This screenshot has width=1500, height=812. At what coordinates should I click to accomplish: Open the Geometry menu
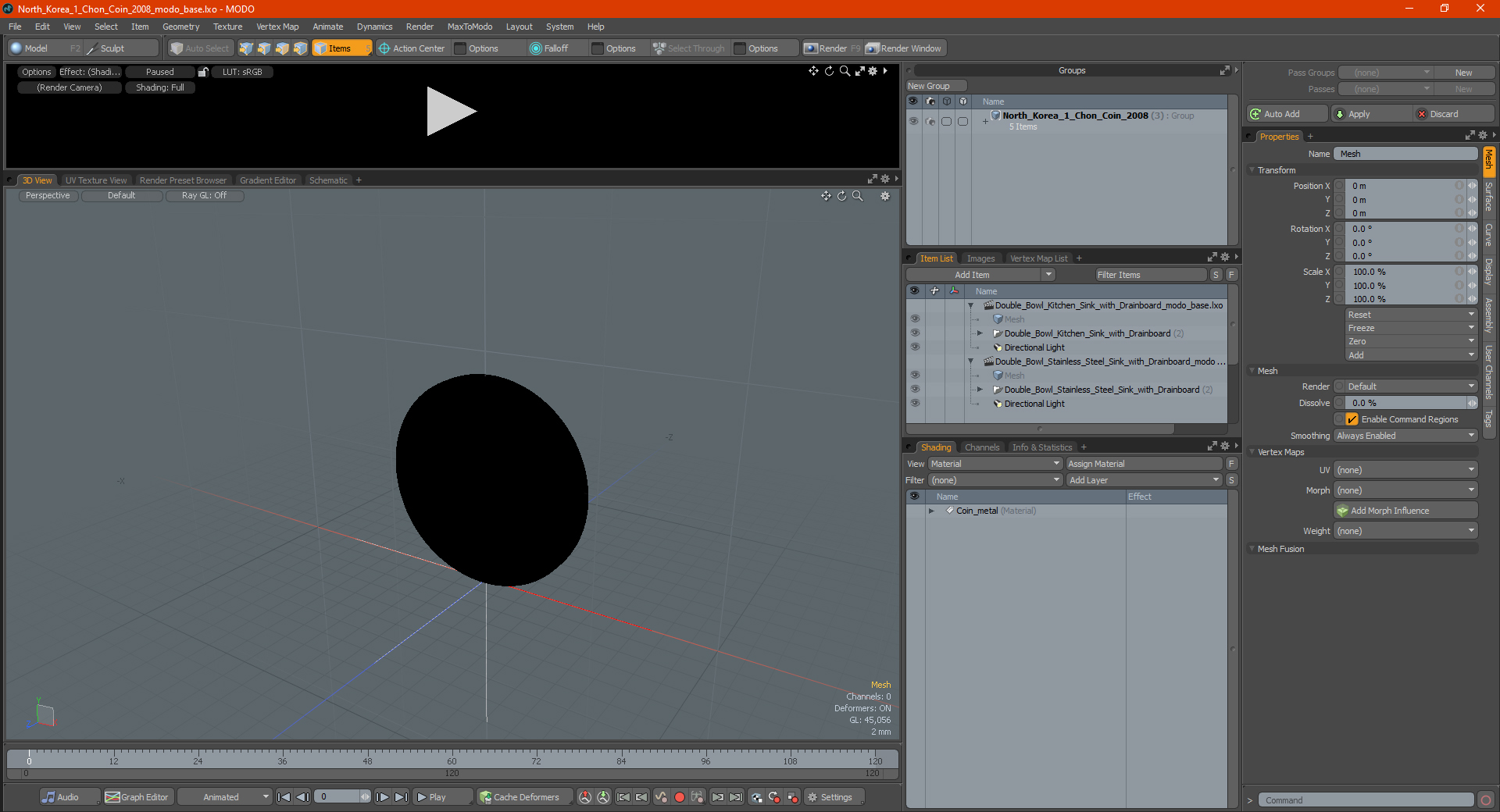(x=180, y=27)
